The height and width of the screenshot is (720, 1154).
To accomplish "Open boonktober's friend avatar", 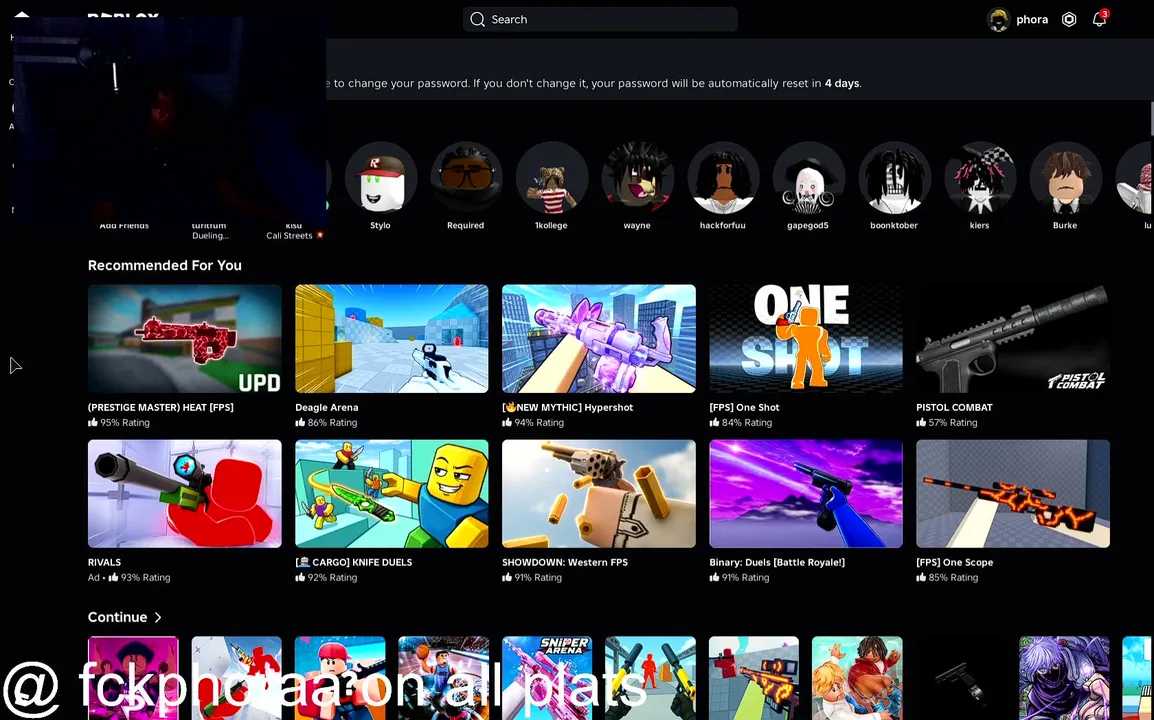I will tap(893, 177).
